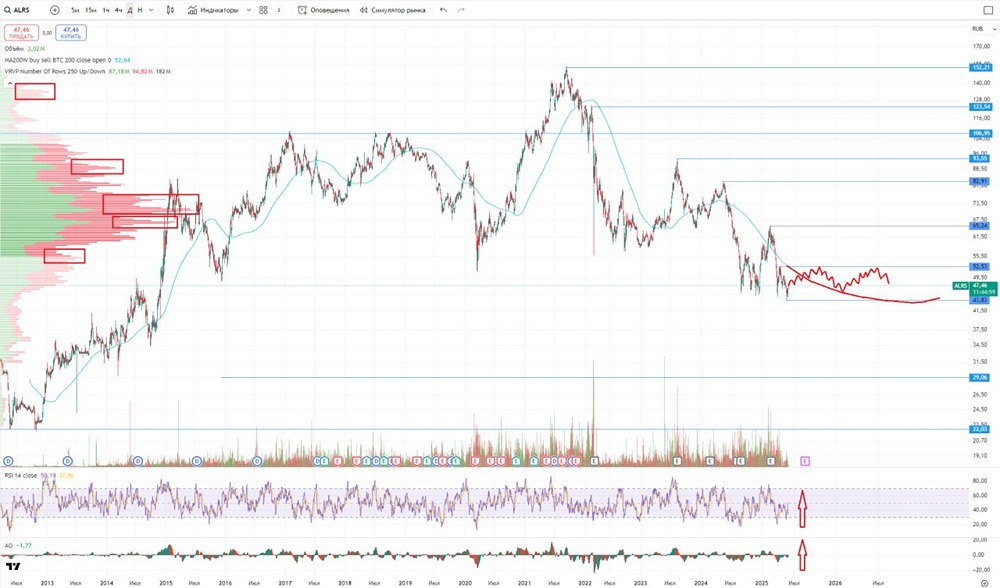Screen dimensions: 1000x588
Task: Select the MA200W buy sell BTC legend
Action: point(67,60)
